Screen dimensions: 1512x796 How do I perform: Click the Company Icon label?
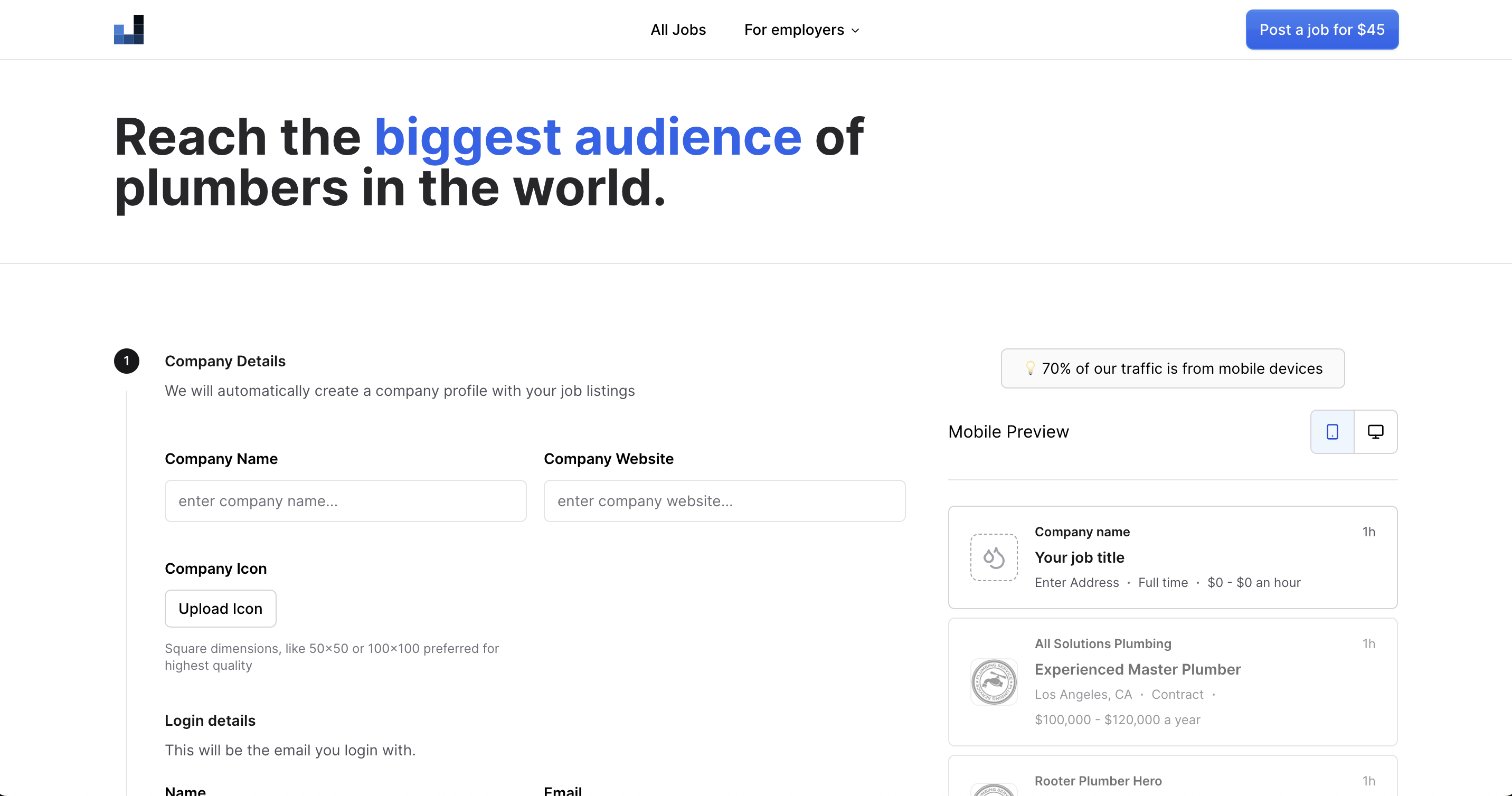[x=215, y=568]
